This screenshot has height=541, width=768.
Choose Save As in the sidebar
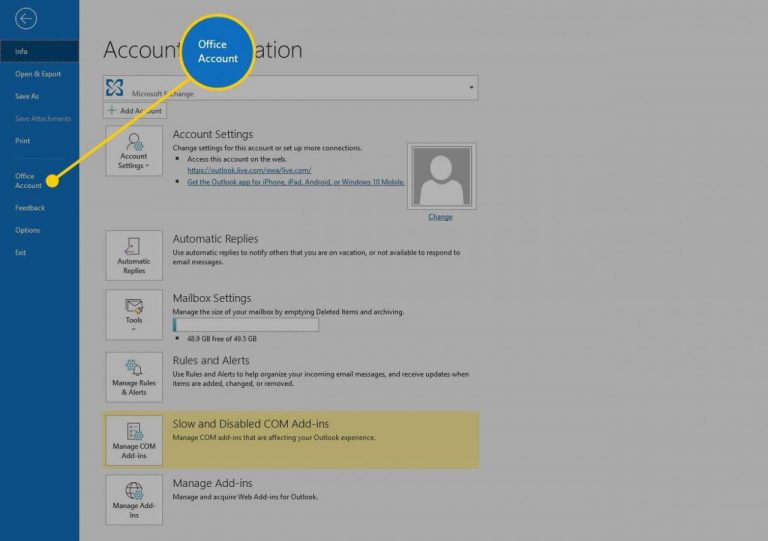[27, 96]
